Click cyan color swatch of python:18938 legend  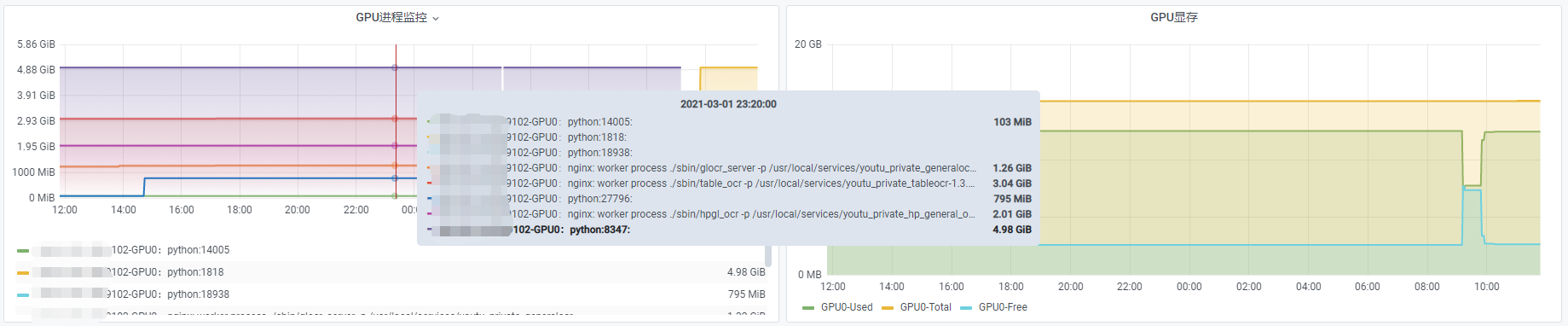pos(23,295)
